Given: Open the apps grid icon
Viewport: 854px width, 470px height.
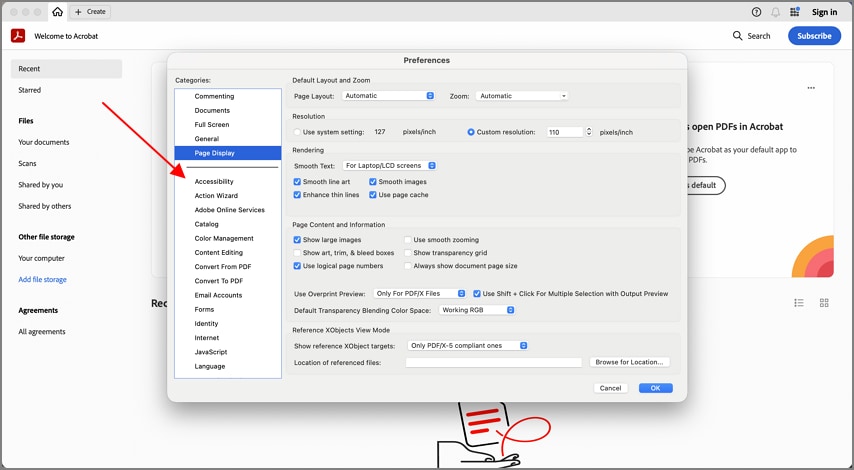Looking at the screenshot, I should [x=795, y=11].
